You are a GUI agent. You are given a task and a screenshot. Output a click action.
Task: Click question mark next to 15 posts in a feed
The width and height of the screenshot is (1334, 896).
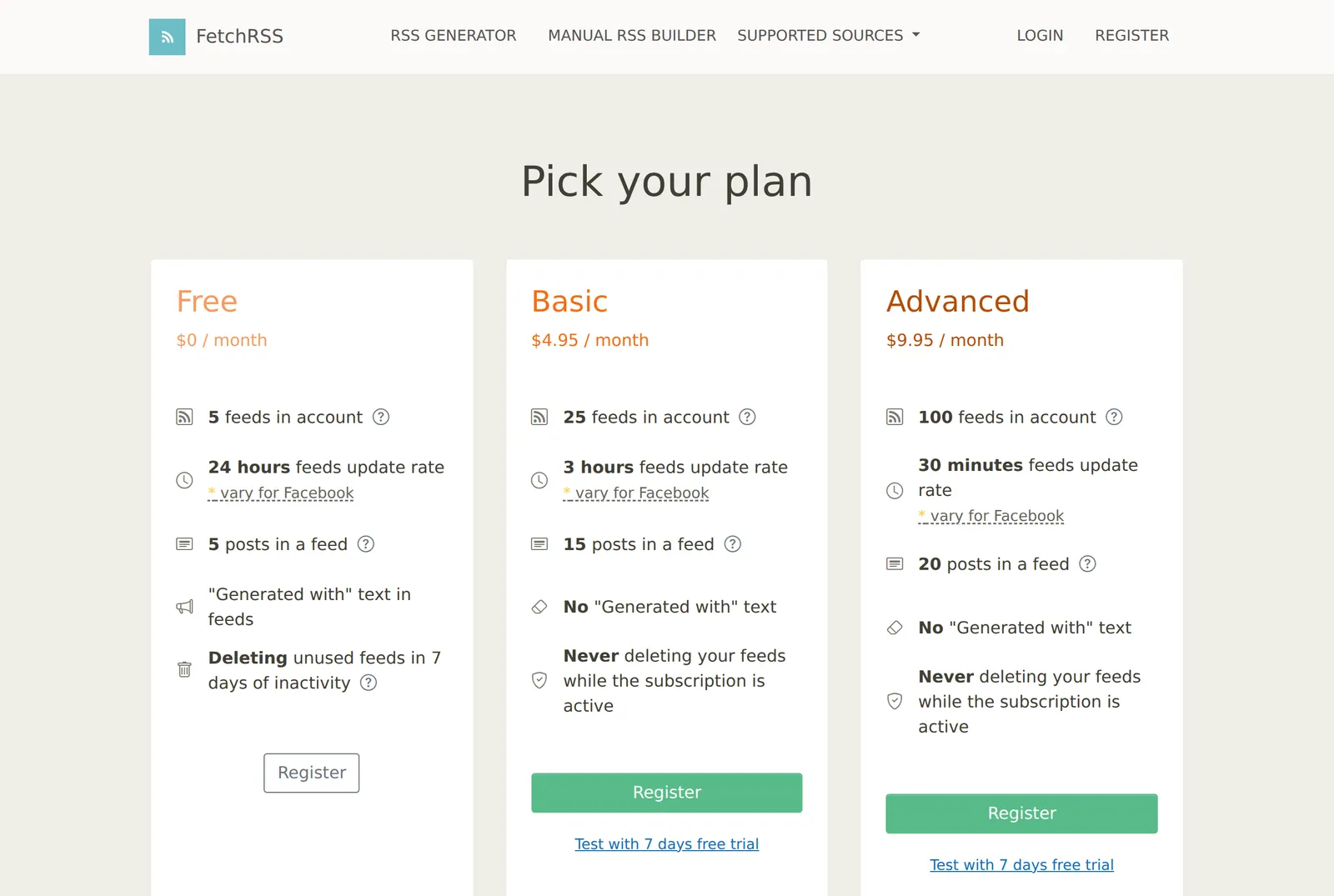coord(733,544)
